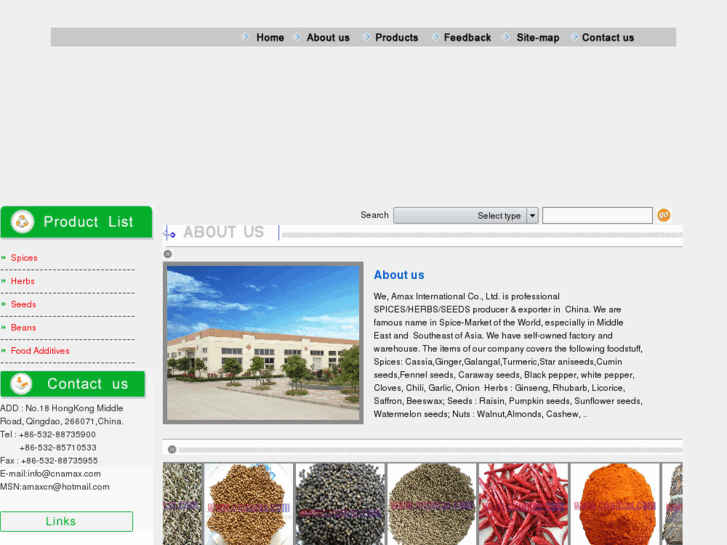Click the MSN:amaxcn@hotmail.com text
This screenshot has width=727, height=545.
point(55,487)
